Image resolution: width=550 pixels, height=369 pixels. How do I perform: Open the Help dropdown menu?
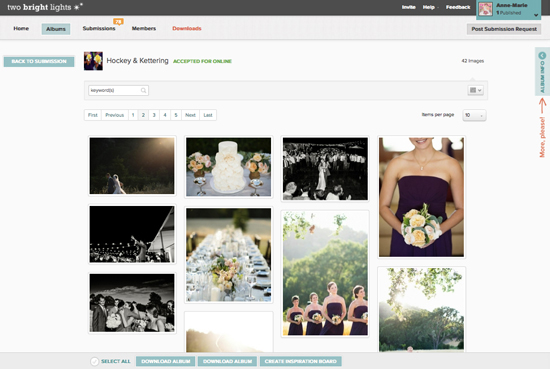coord(430,7)
